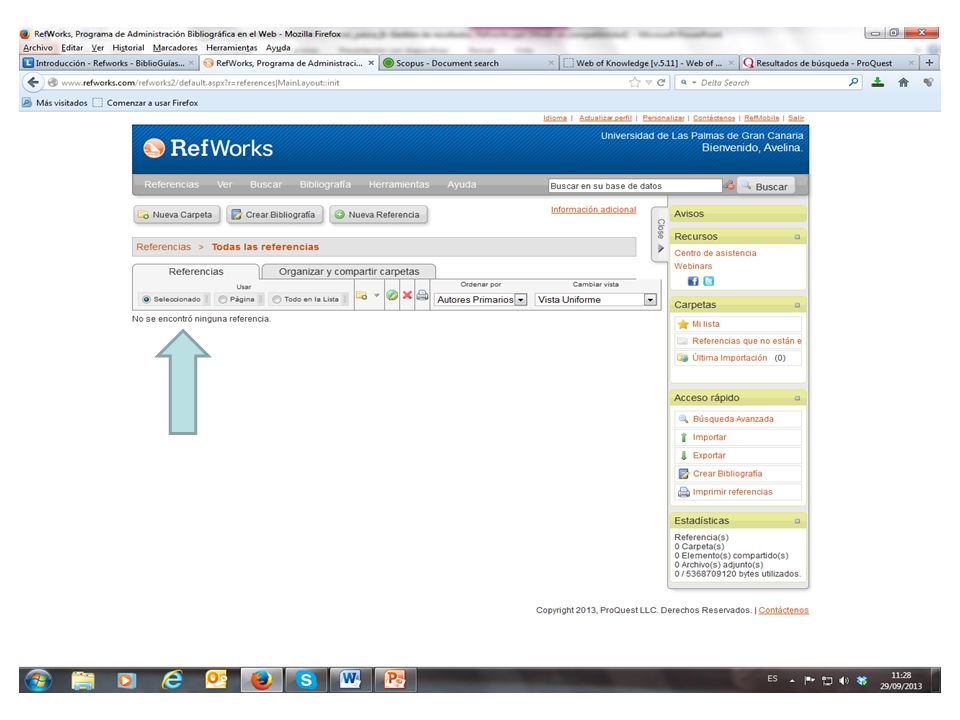Viewport: 960px width, 720px height.
Task: Switch to Organizar y compartir carpetas tab
Action: pos(349,271)
